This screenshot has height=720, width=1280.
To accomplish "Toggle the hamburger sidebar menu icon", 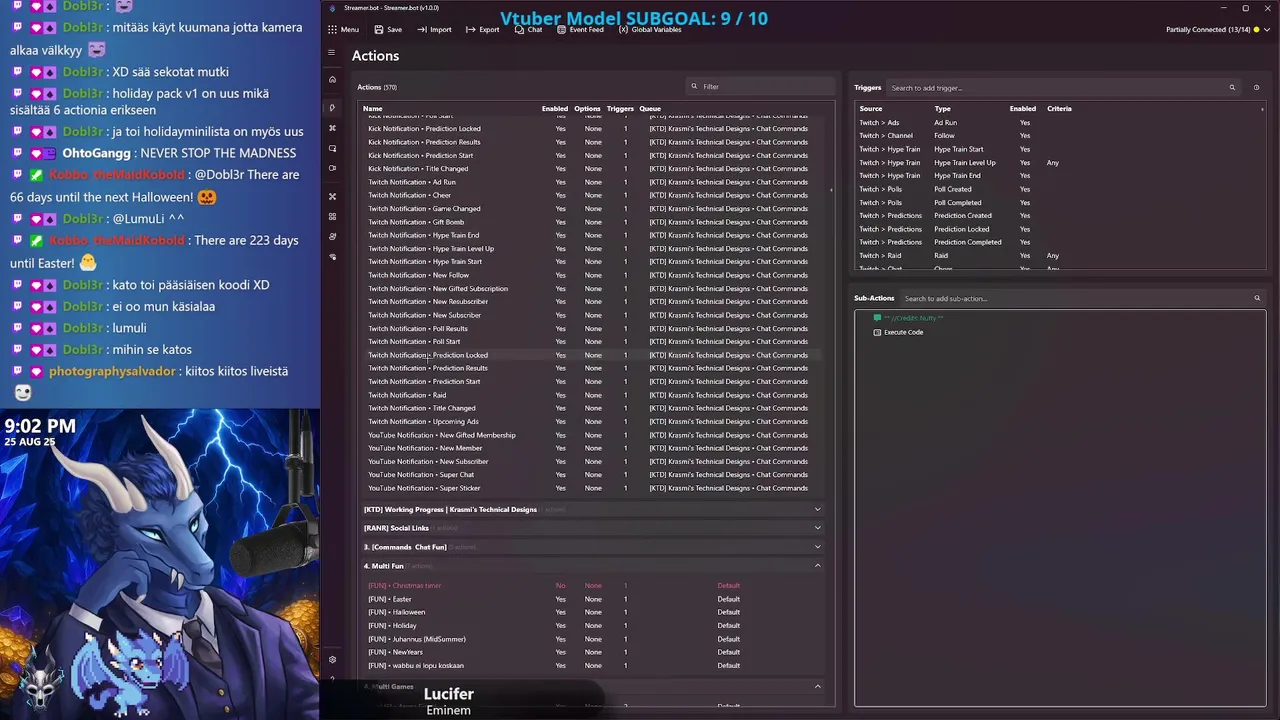I will click(331, 52).
